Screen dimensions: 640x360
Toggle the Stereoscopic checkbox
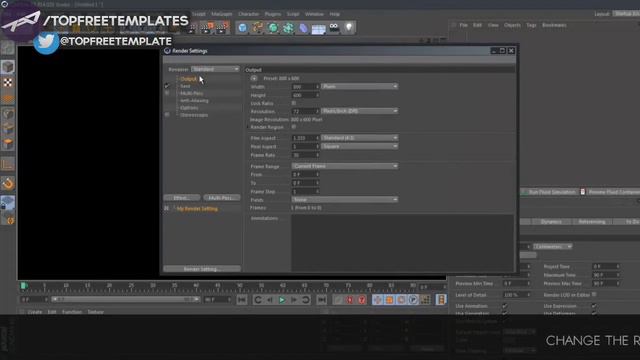click(x=167, y=115)
